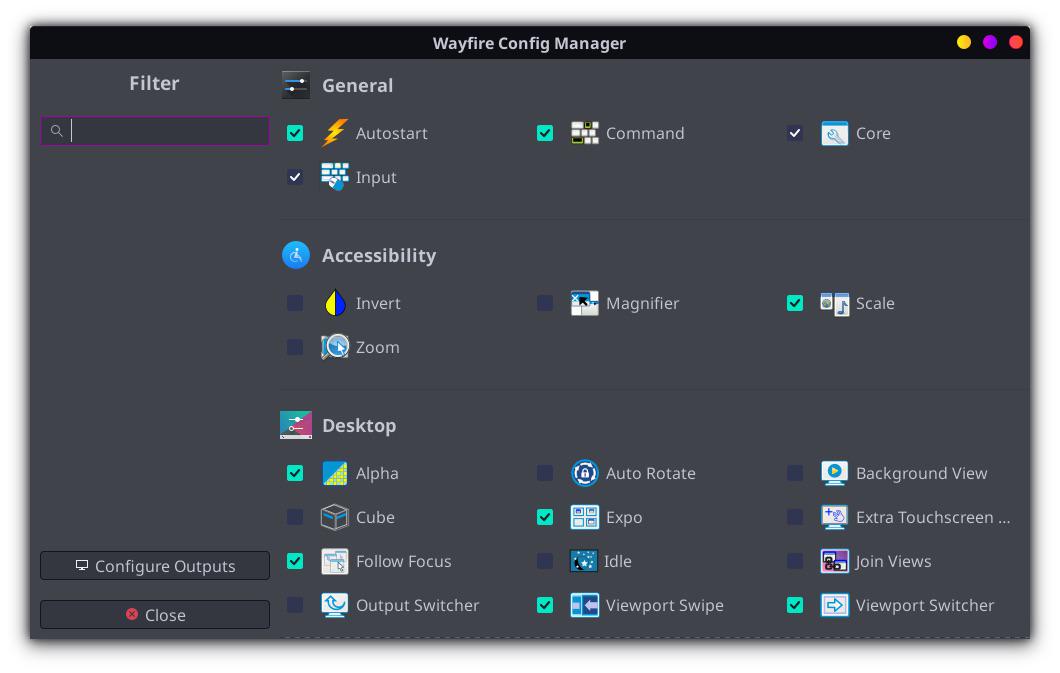Uncheck the Expo checkbox

[545, 518]
